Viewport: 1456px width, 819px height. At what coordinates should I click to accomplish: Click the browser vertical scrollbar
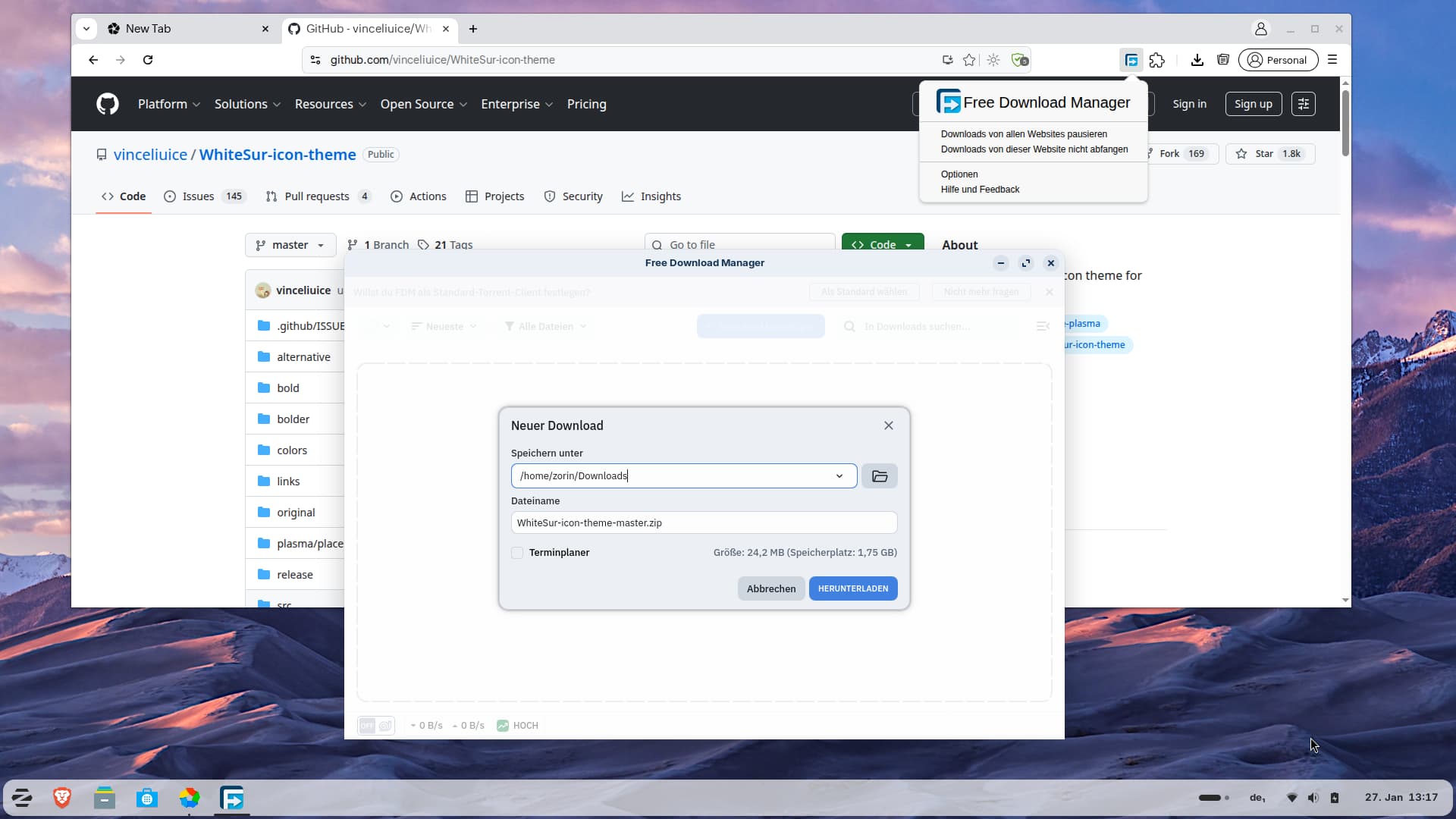(1345, 121)
